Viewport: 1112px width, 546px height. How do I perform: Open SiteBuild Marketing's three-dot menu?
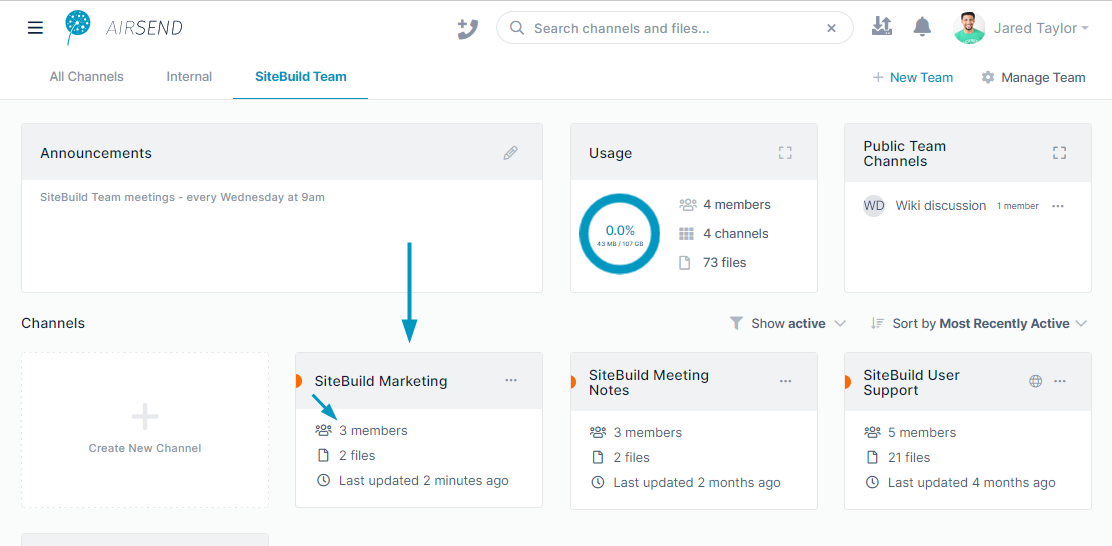(x=511, y=381)
